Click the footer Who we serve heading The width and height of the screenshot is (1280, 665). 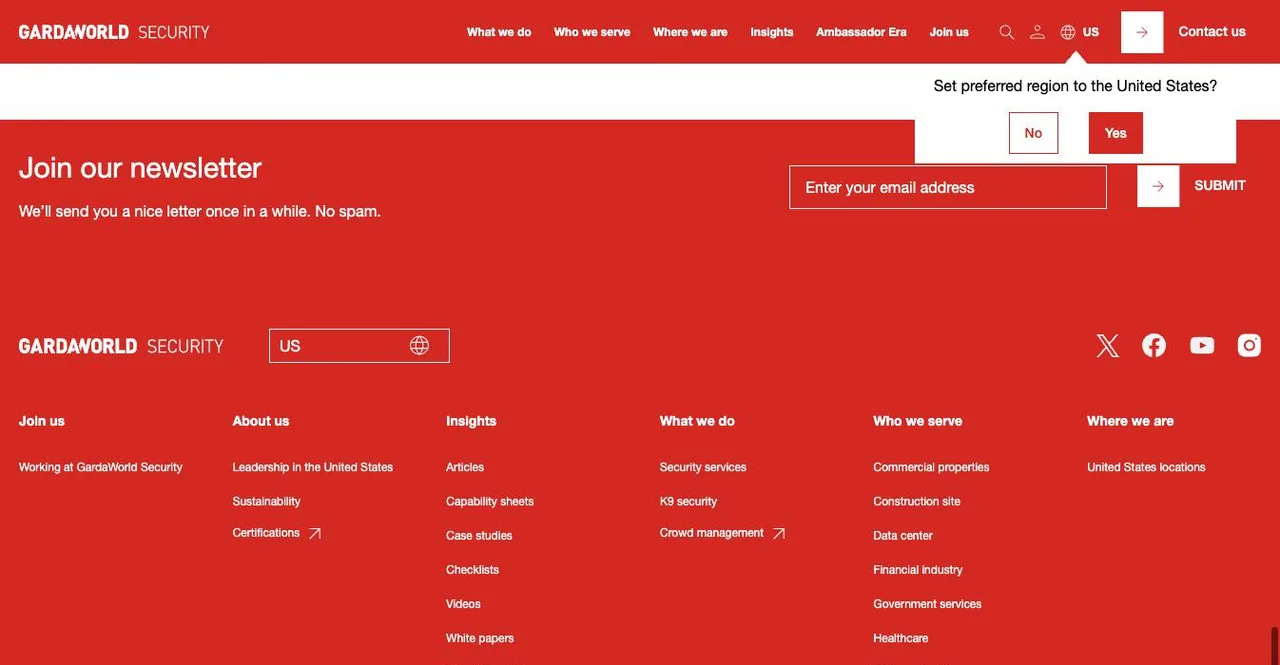[x=918, y=421]
